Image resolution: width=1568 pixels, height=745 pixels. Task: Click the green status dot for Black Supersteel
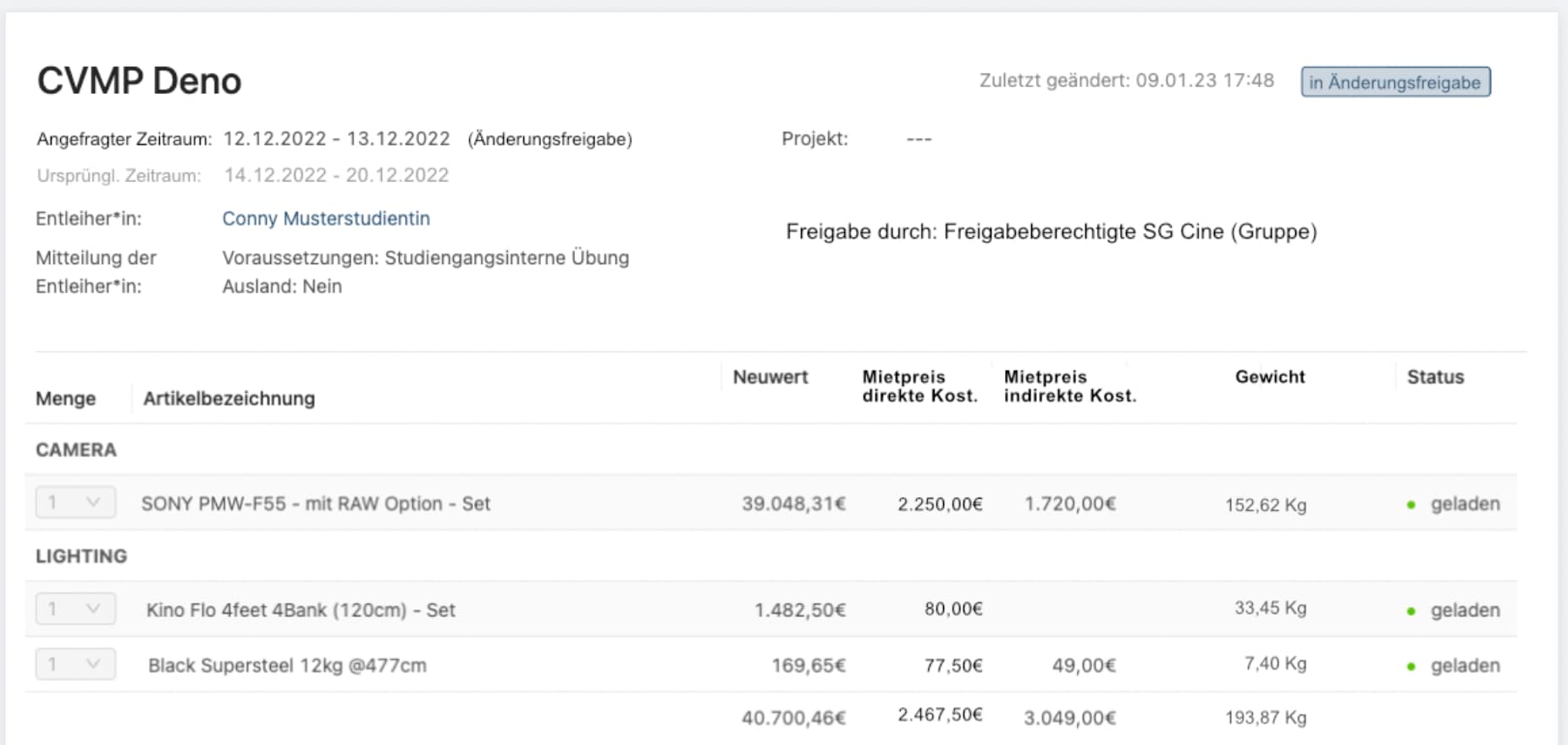tap(1411, 667)
